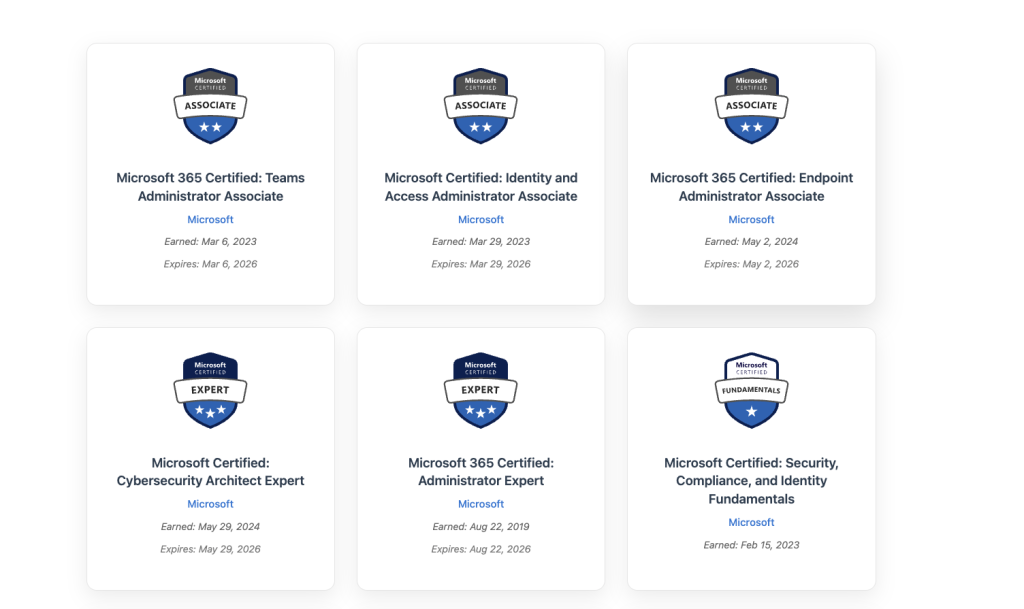Click Microsoft link under Endpoint Administrator card
1024x609 pixels.
coord(751,220)
